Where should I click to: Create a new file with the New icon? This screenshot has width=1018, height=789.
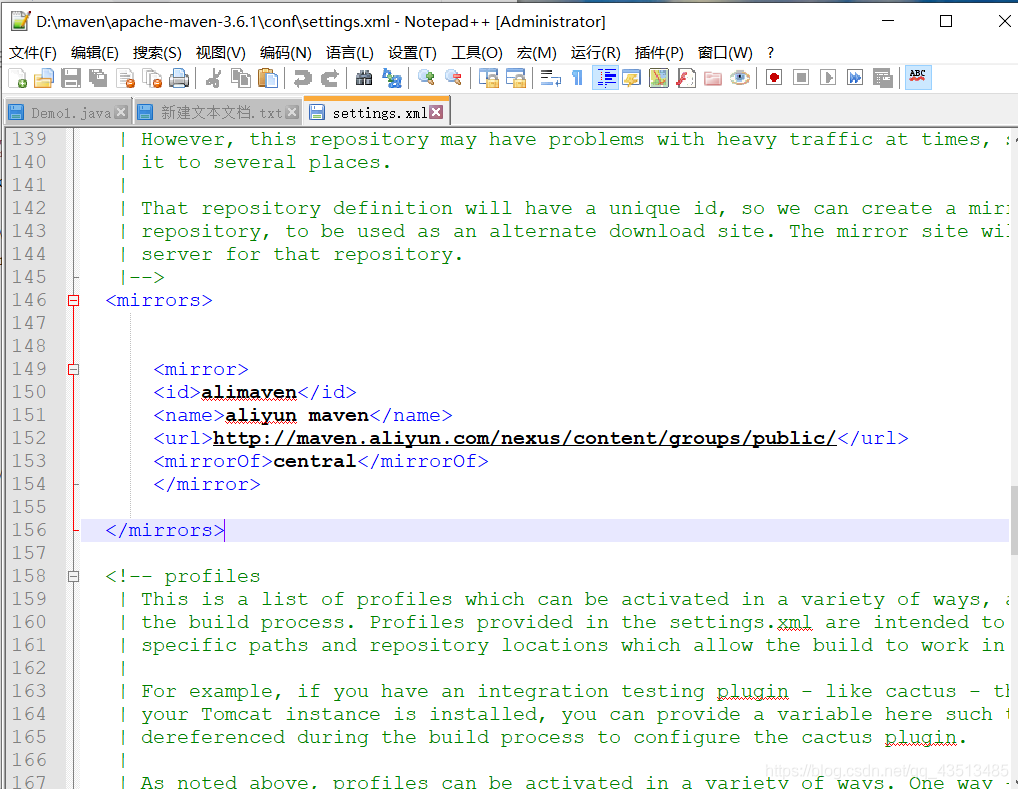tap(18, 79)
